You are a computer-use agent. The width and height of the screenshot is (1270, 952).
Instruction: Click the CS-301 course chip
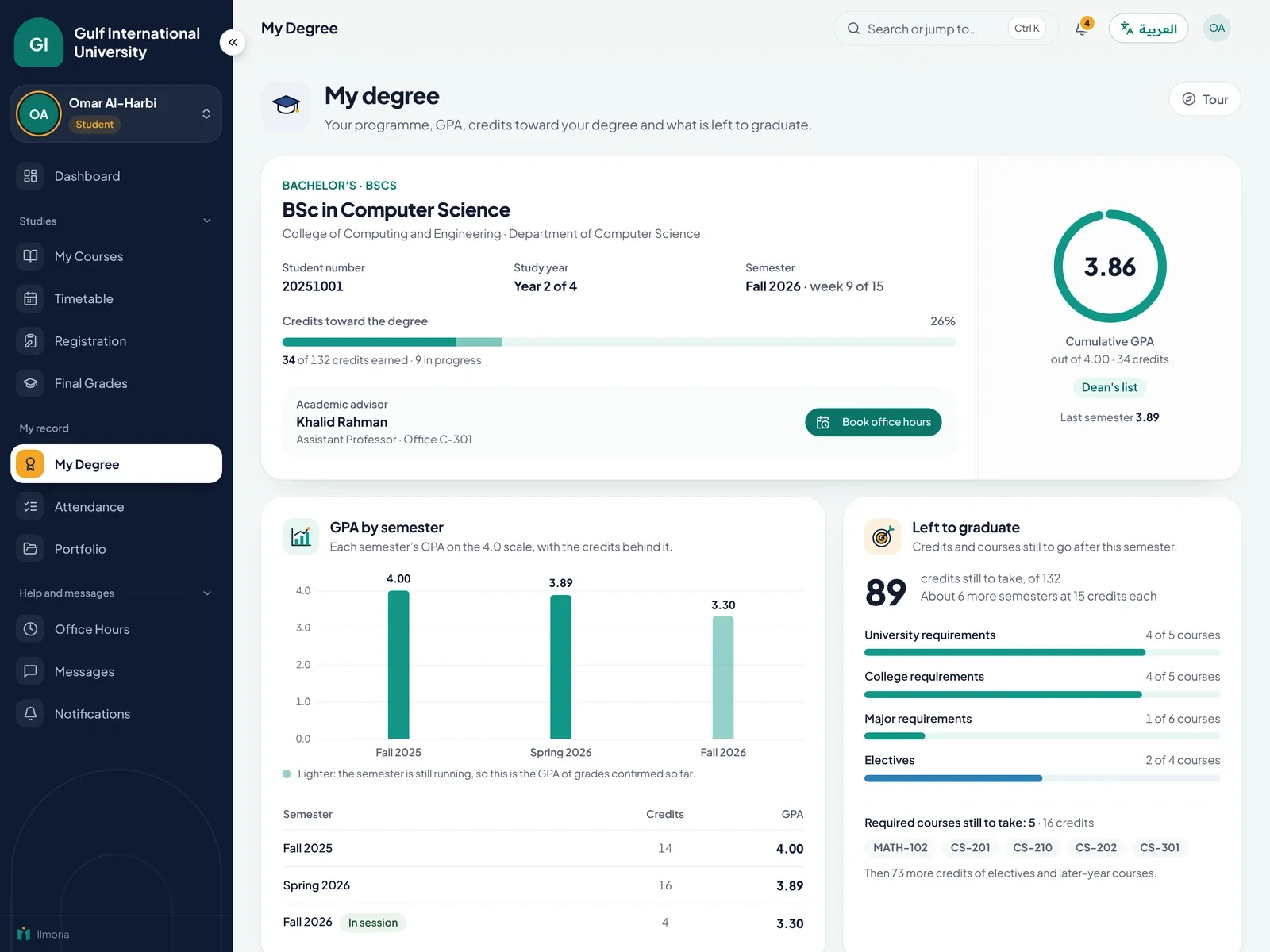pos(1159,847)
